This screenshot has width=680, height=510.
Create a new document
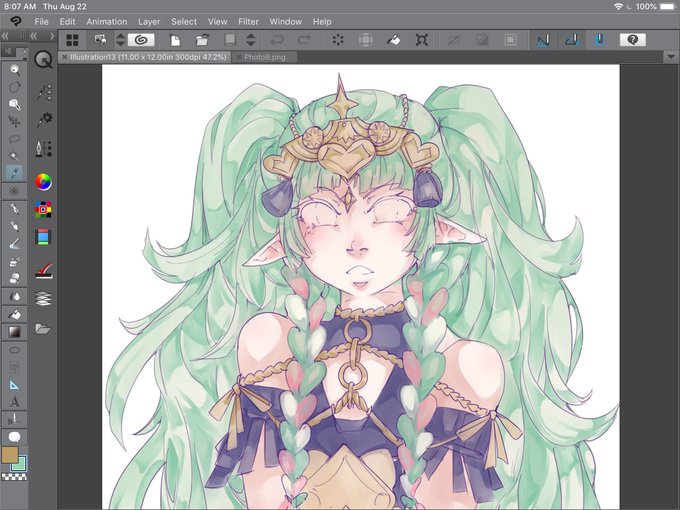[x=175, y=40]
